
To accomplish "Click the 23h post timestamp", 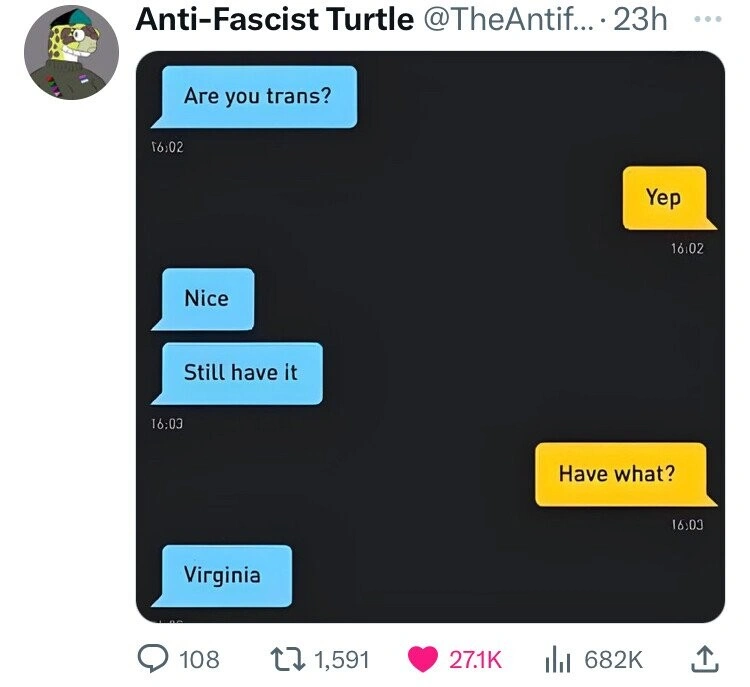I will [x=640, y=21].
